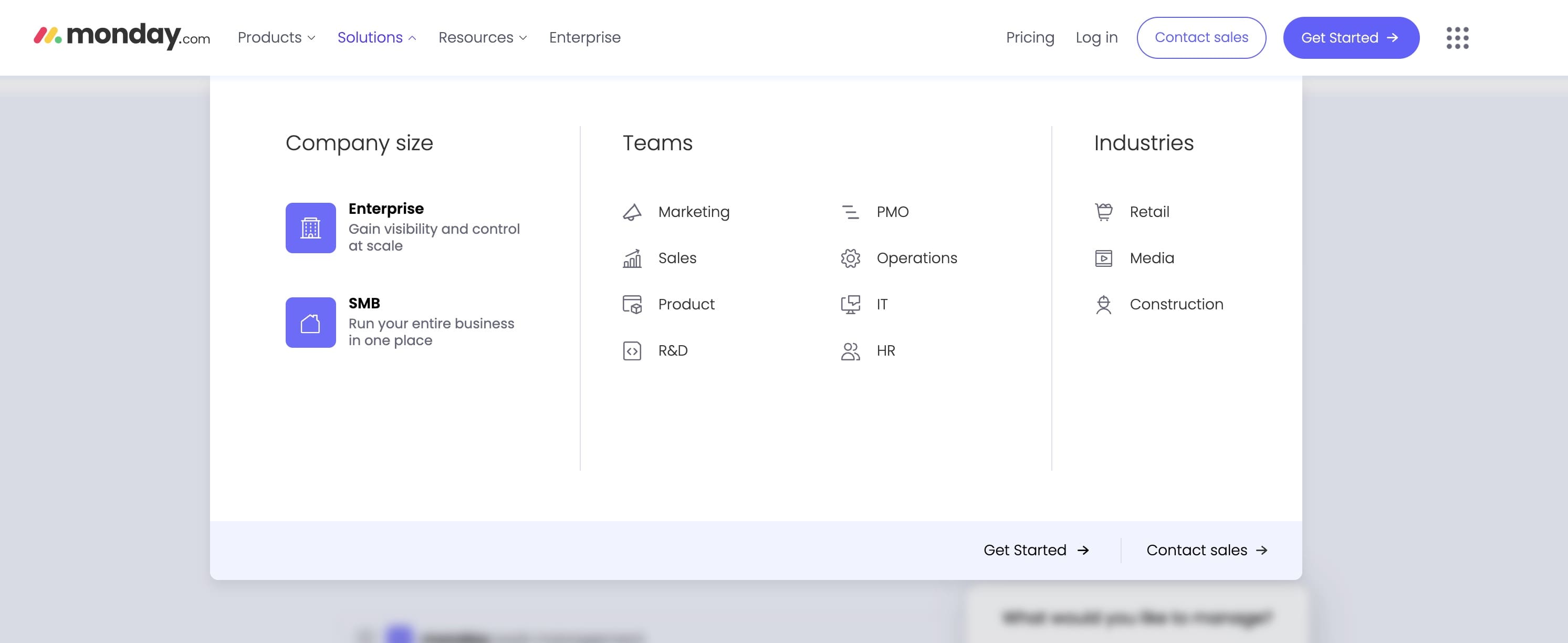Click the IT monitor icon
This screenshot has width=1568, height=643.
point(850,305)
